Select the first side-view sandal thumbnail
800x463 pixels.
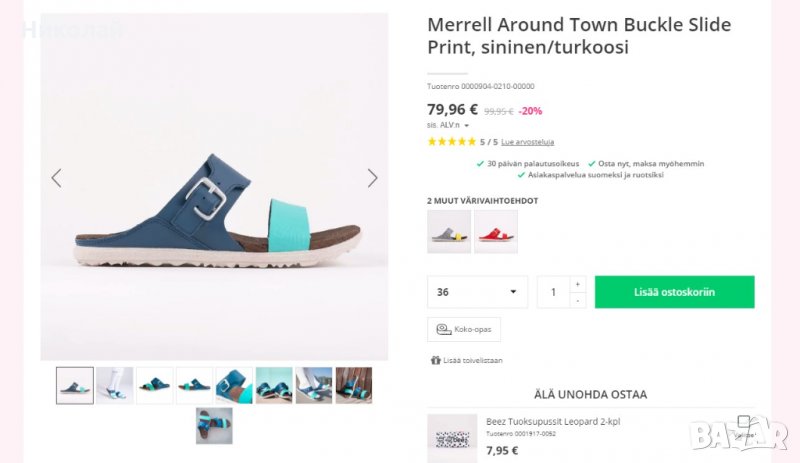click(75, 385)
